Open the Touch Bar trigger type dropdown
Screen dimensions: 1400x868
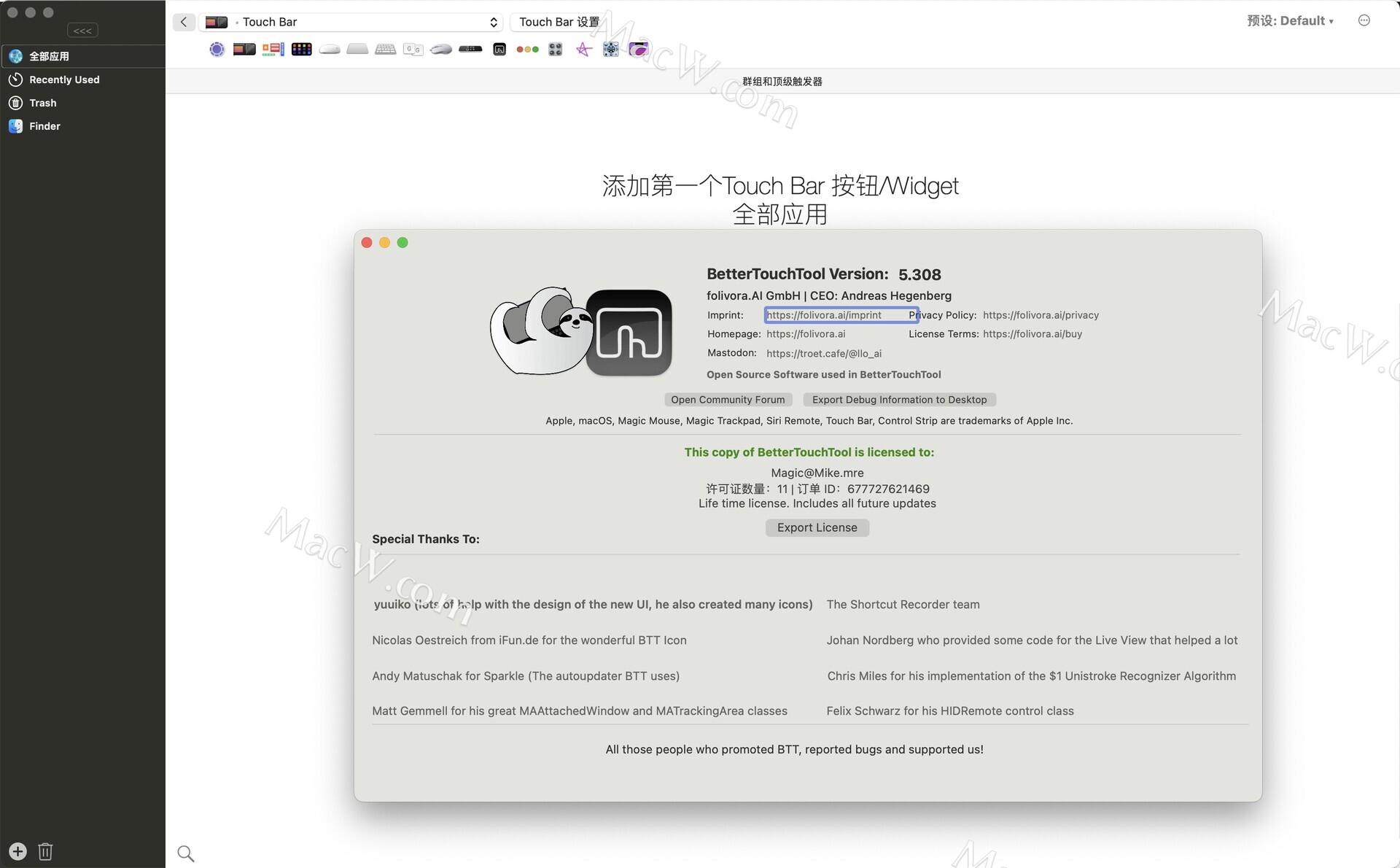pyautogui.click(x=351, y=22)
